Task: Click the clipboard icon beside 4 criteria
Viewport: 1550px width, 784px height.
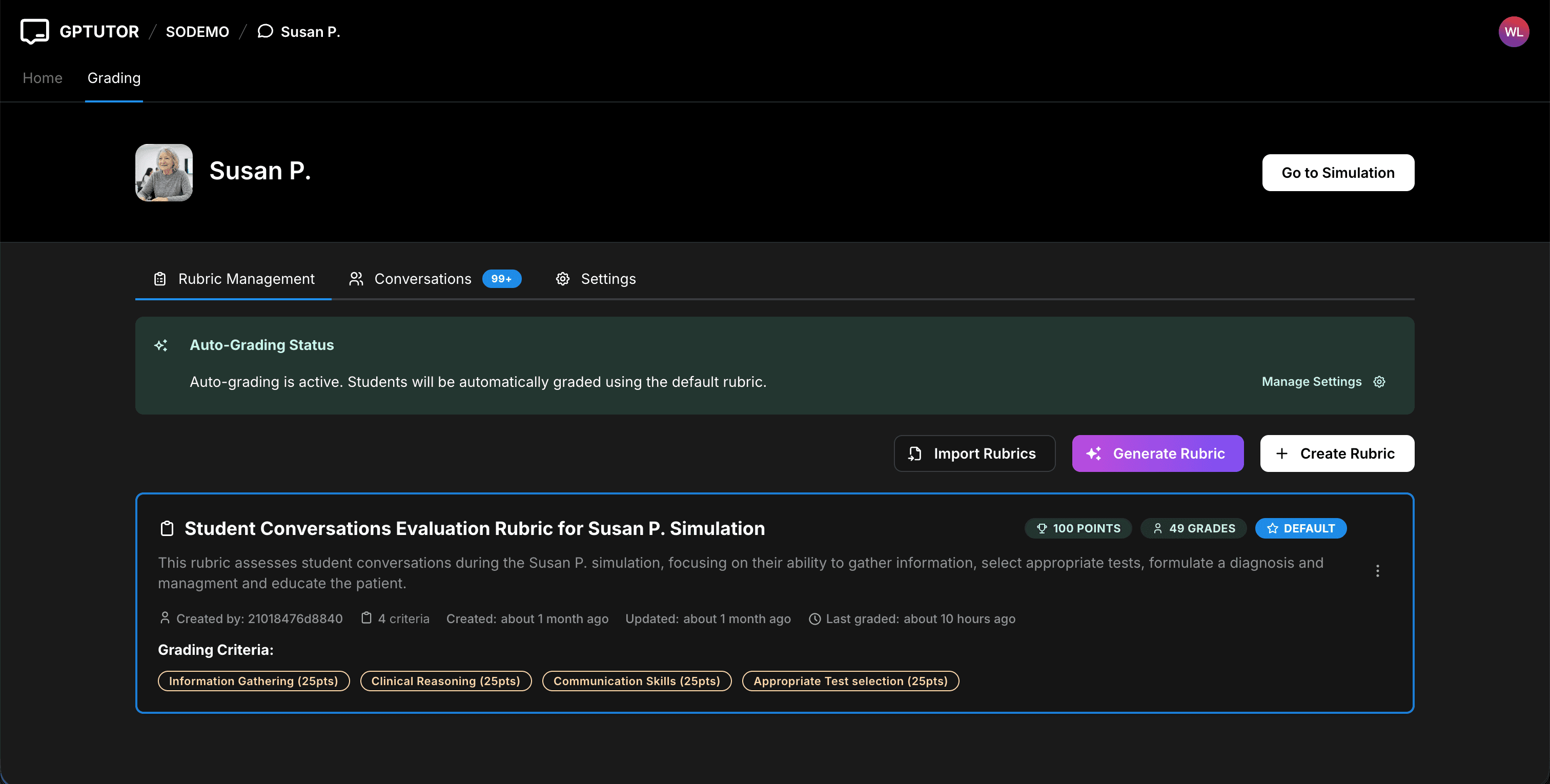Action: click(366, 618)
